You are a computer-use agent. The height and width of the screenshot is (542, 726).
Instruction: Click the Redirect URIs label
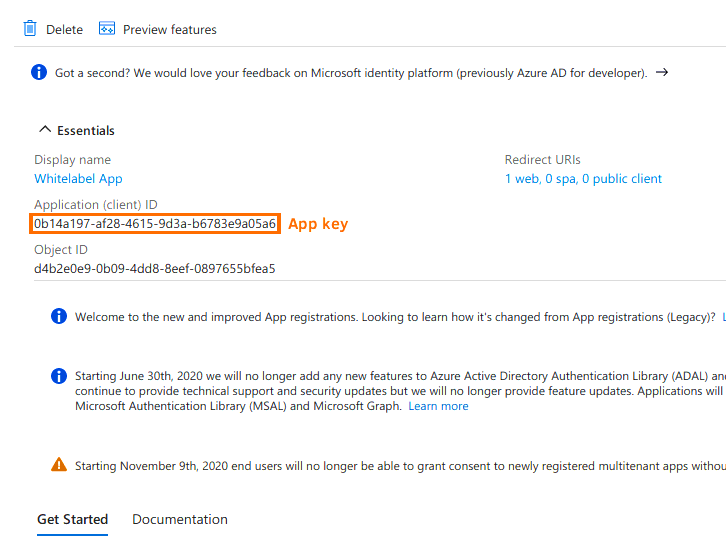tap(543, 160)
